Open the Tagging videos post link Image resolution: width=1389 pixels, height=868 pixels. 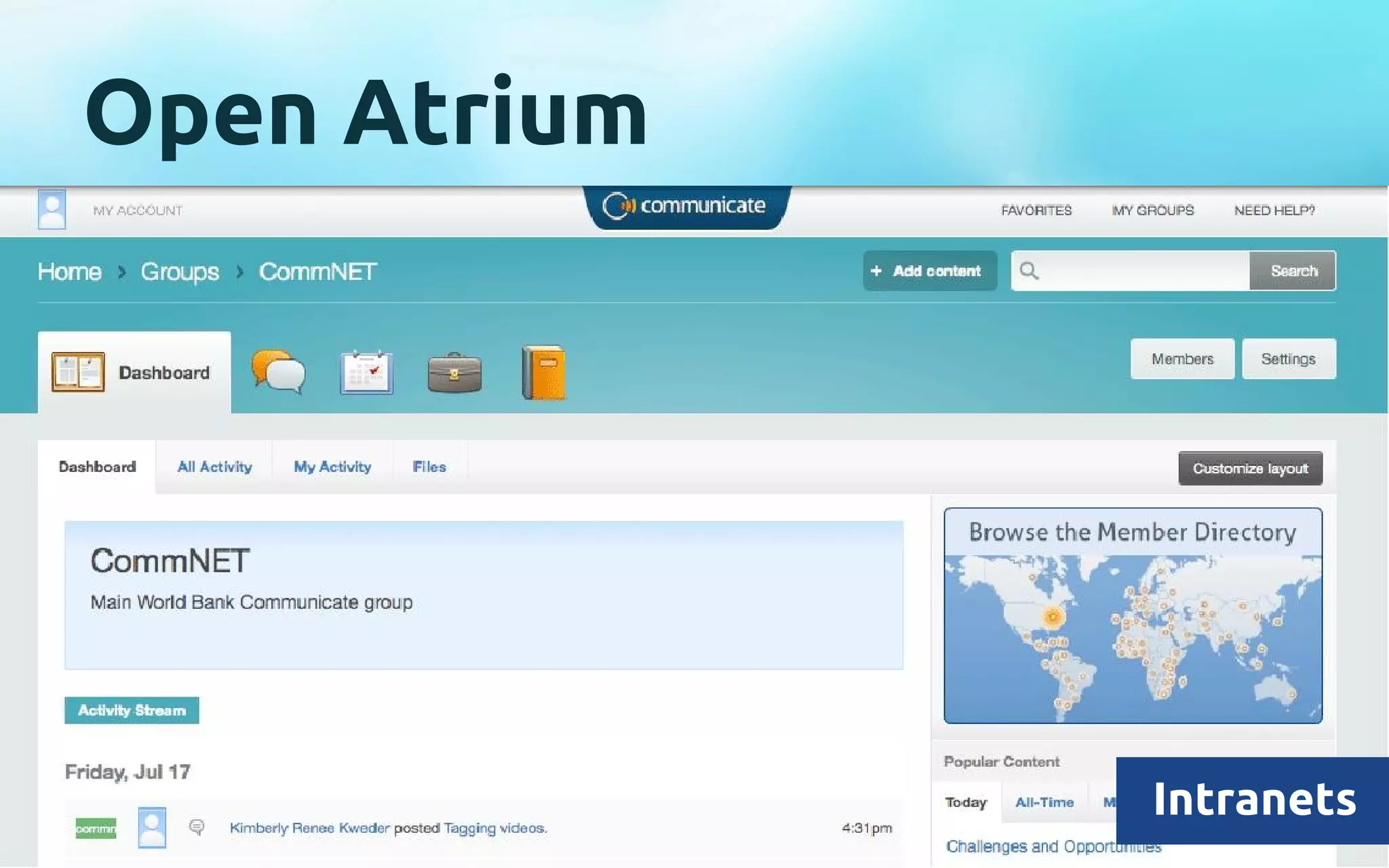tap(495, 828)
